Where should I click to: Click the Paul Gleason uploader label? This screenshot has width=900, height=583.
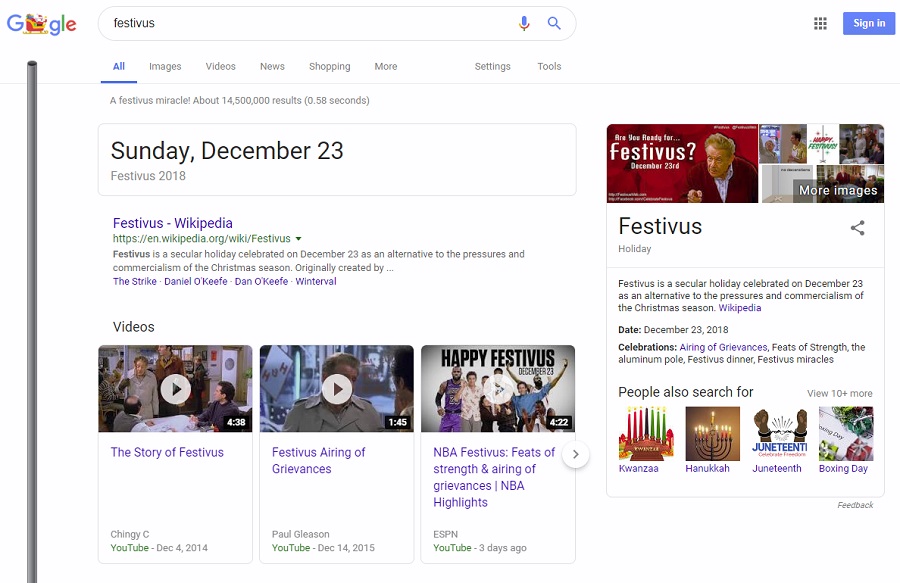pos(301,534)
